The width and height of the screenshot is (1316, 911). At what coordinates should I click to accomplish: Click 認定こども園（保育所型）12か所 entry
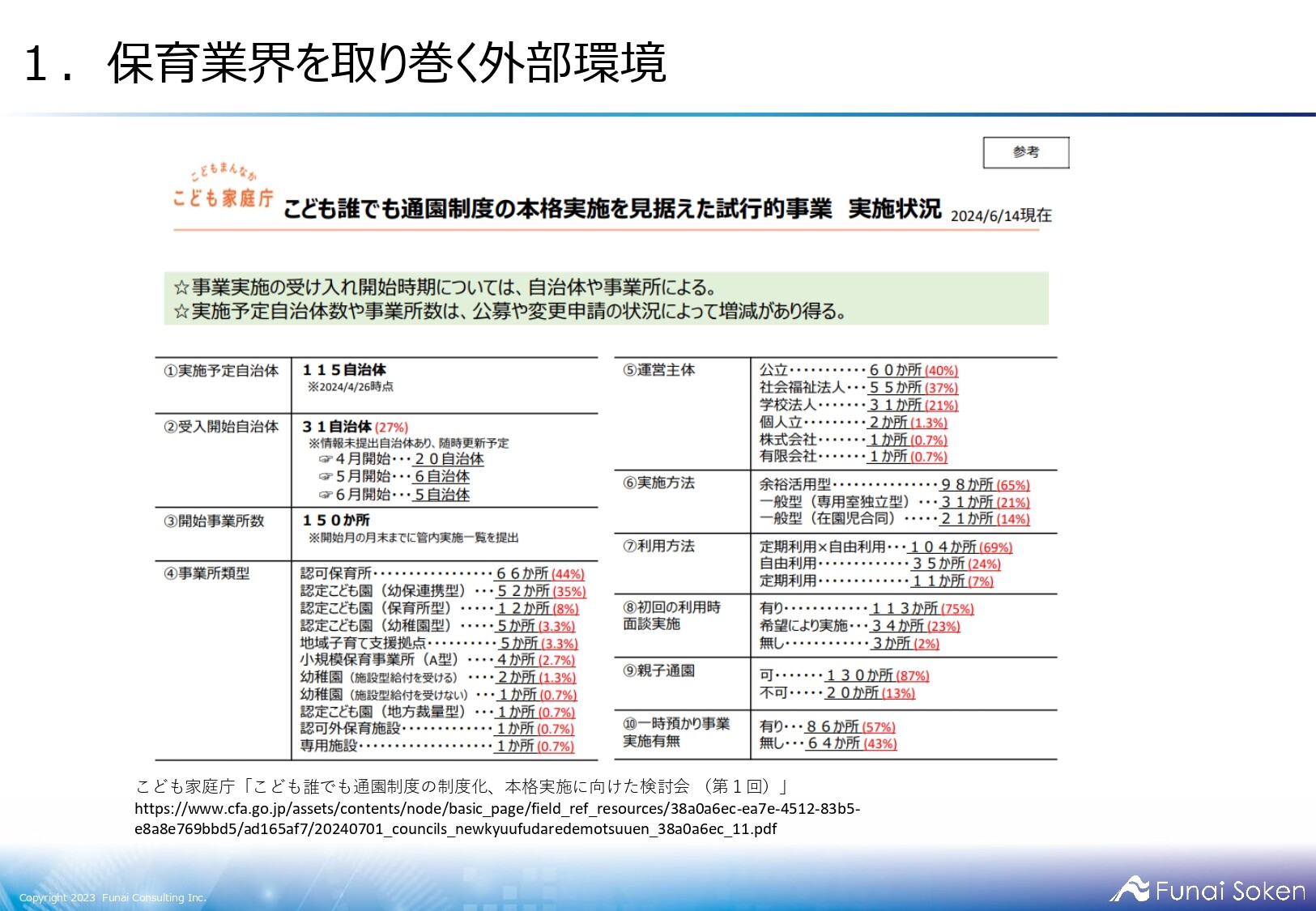click(x=440, y=608)
